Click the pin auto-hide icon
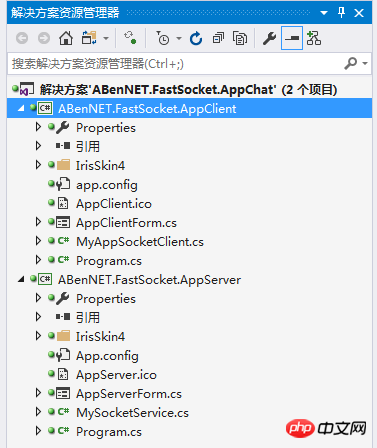Screen dimensions: 377x448 coord(341,13)
